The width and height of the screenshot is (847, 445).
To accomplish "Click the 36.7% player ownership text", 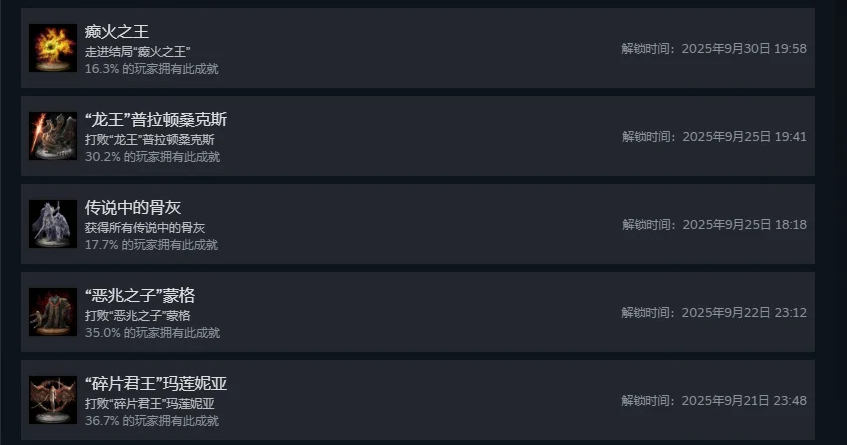I will tap(152, 421).
